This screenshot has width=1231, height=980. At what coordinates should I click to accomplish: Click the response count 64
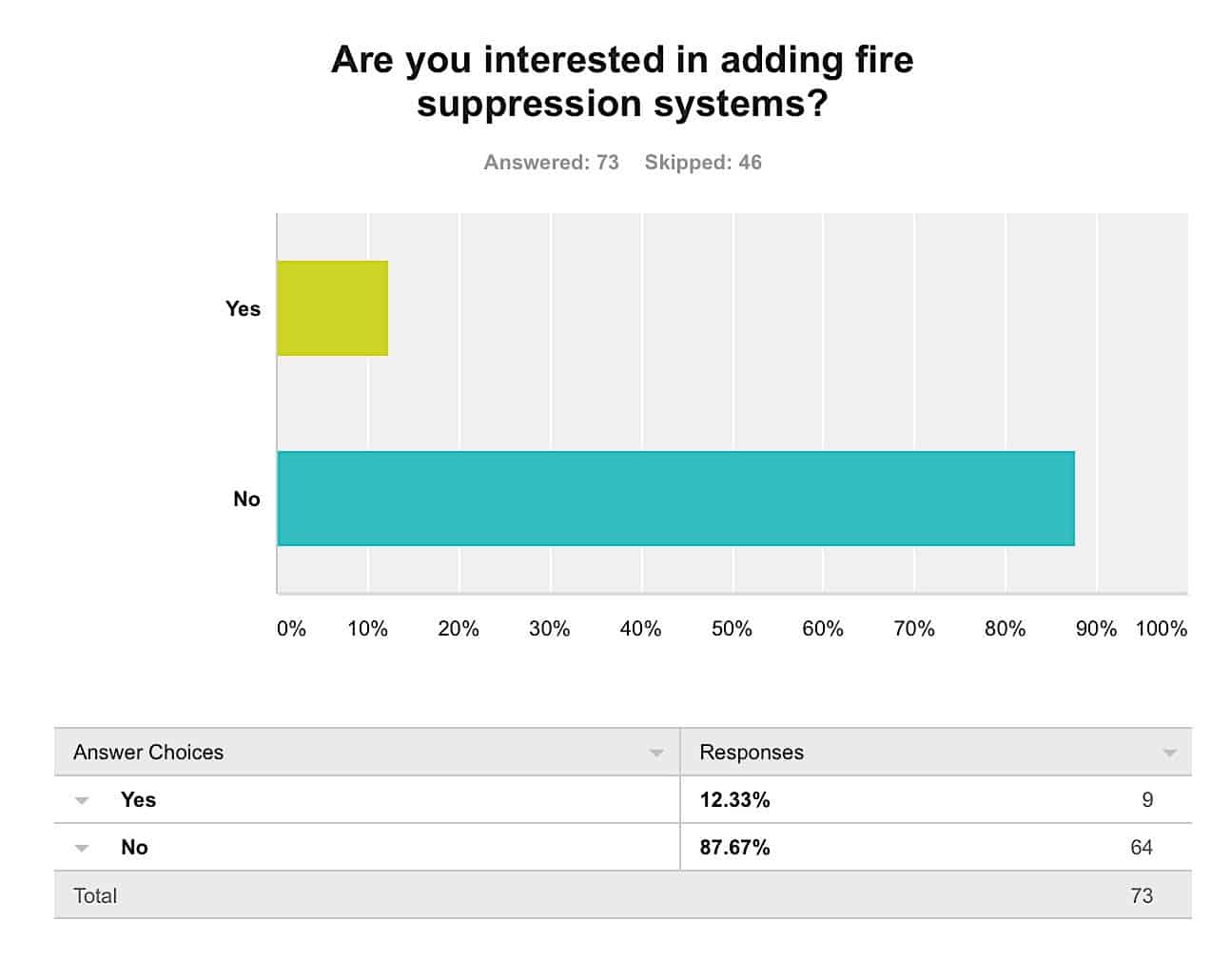point(1142,848)
